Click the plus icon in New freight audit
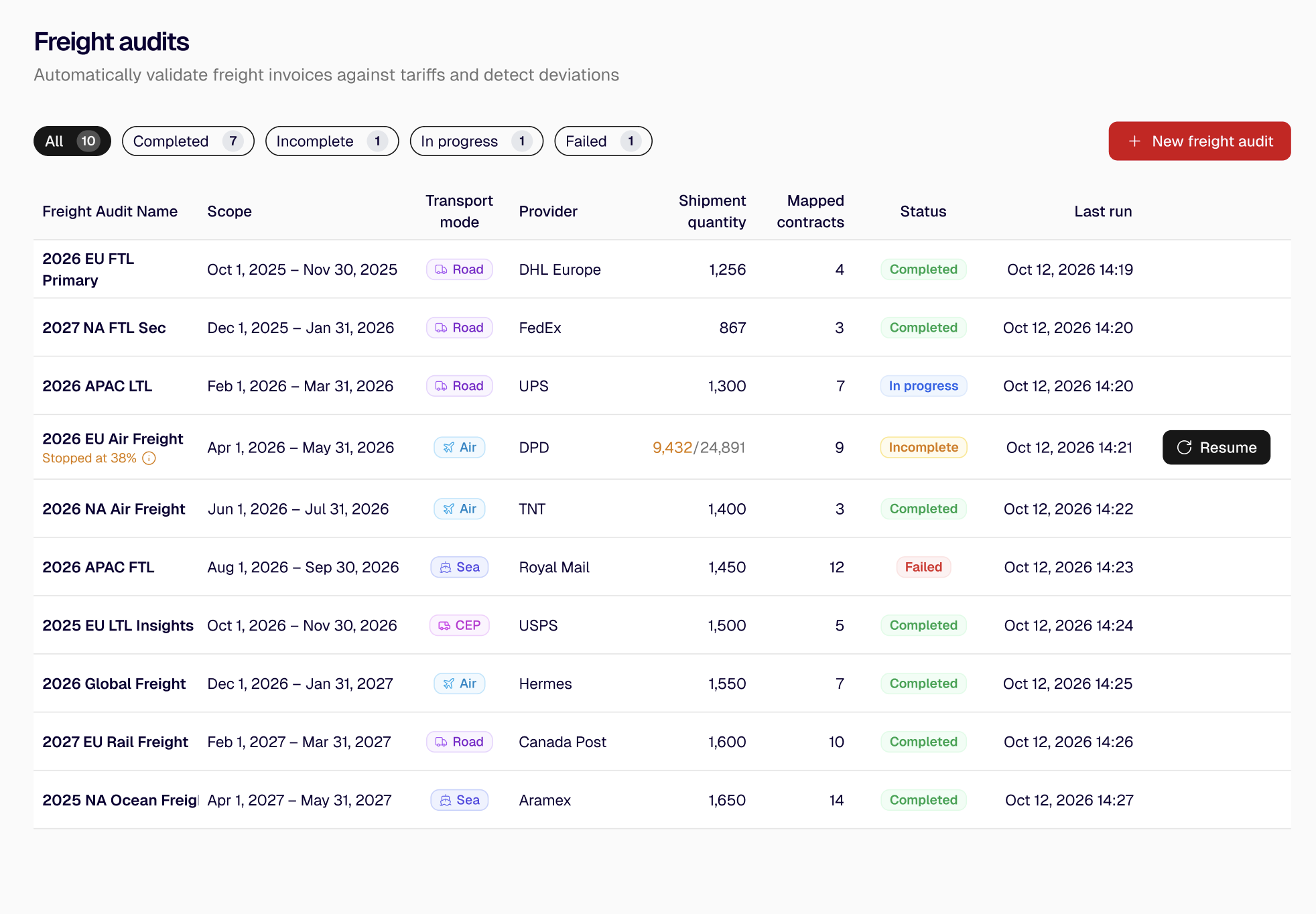Image resolution: width=1316 pixels, height=914 pixels. point(1134,141)
